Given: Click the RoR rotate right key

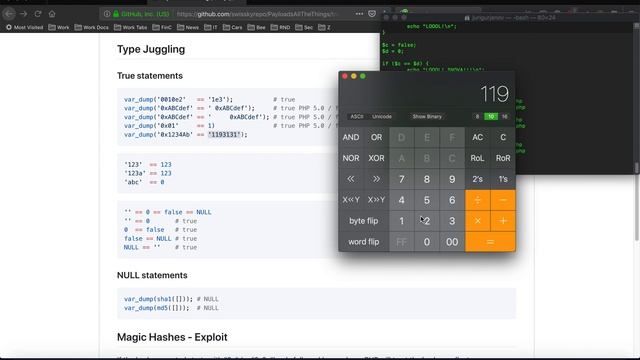Looking at the screenshot, I should [503, 158].
